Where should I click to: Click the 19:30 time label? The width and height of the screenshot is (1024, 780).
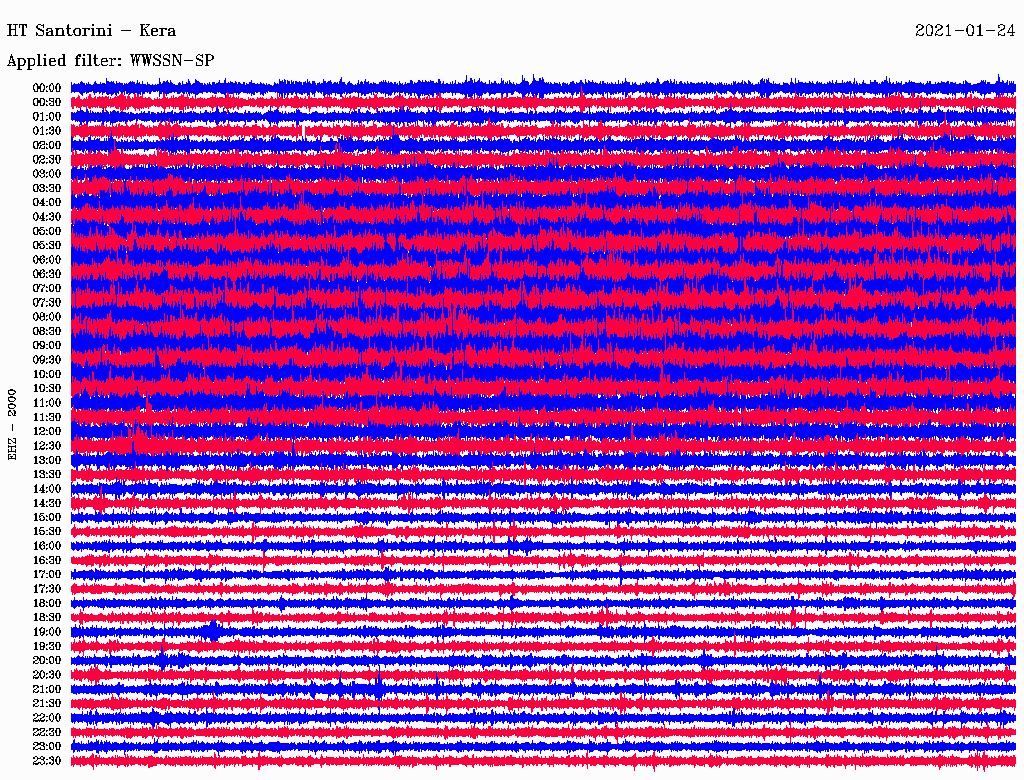click(47, 647)
